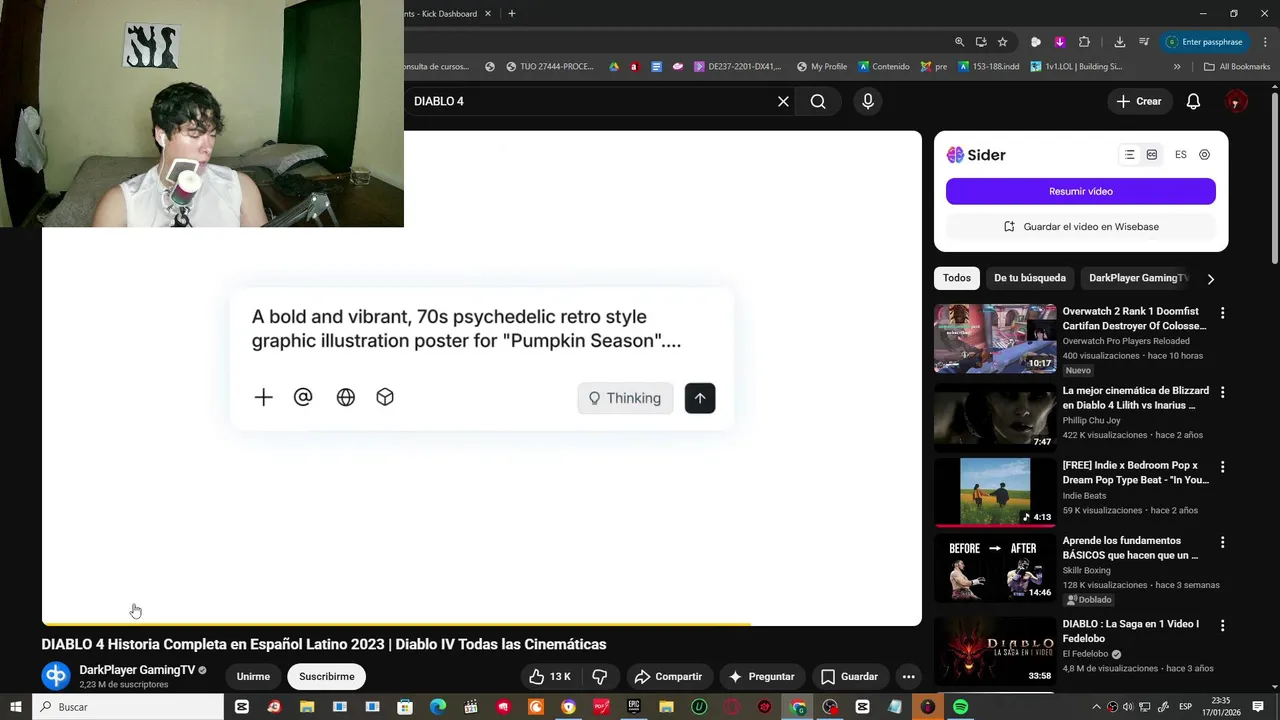The image size is (1280, 720).
Task: Select the Todos filter chip
Action: click(x=957, y=278)
